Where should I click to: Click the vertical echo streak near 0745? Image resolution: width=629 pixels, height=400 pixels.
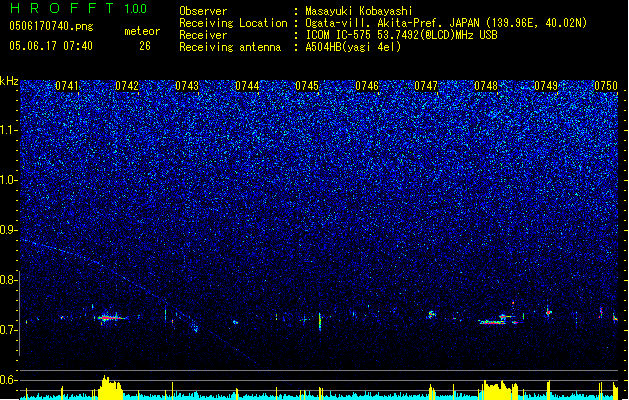pyautogui.click(x=320, y=321)
